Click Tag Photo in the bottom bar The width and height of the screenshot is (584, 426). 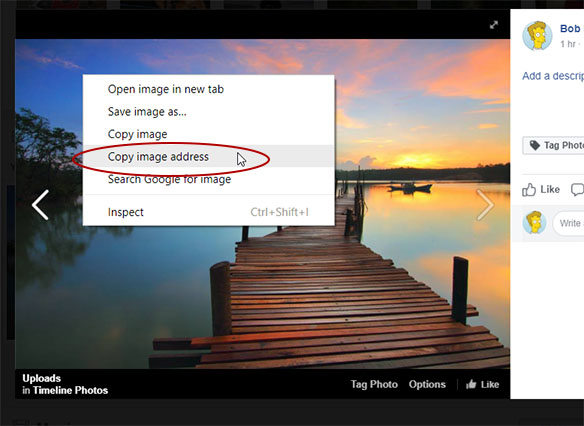tap(374, 384)
